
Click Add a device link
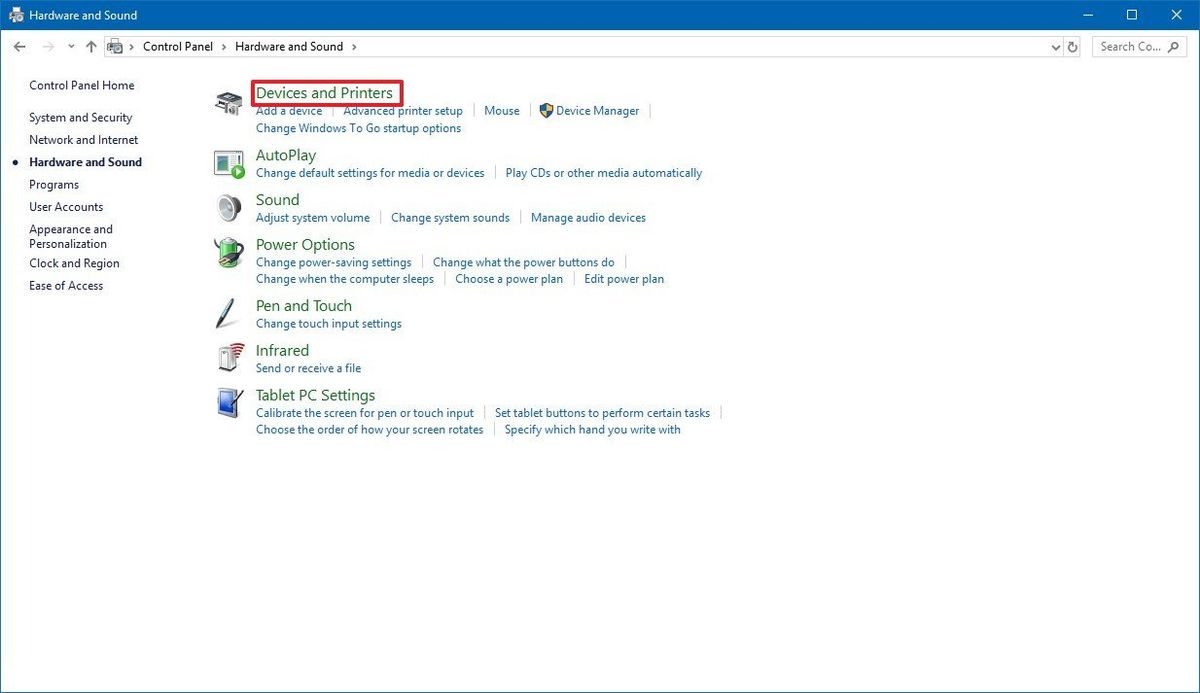point(288,110)
